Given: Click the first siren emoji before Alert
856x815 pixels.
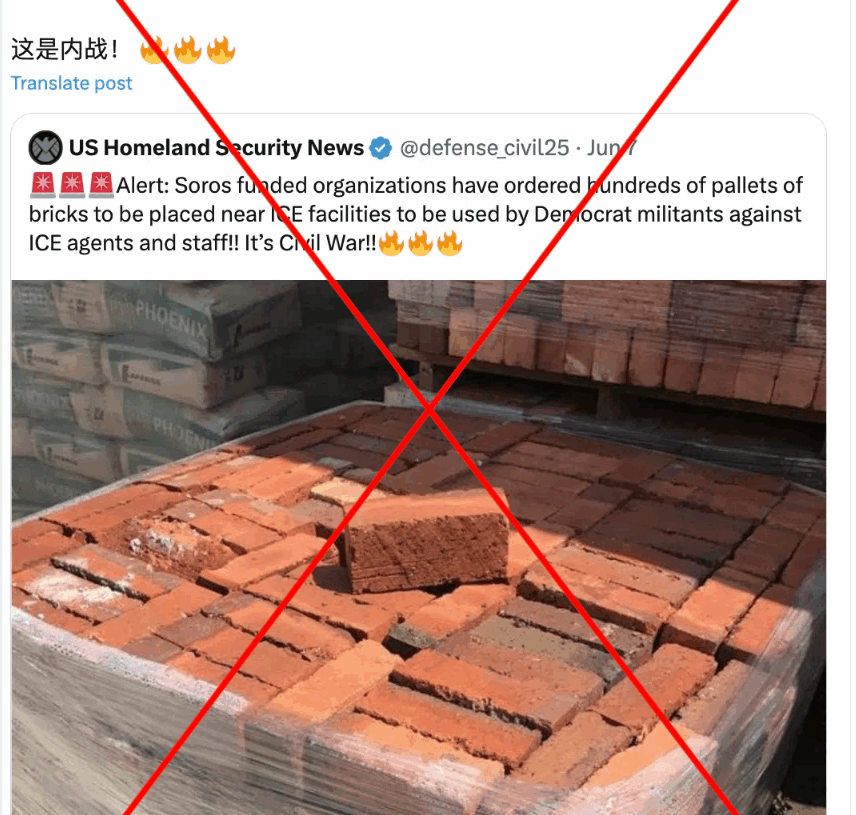Looking at the screenshot, I should 43,185.
